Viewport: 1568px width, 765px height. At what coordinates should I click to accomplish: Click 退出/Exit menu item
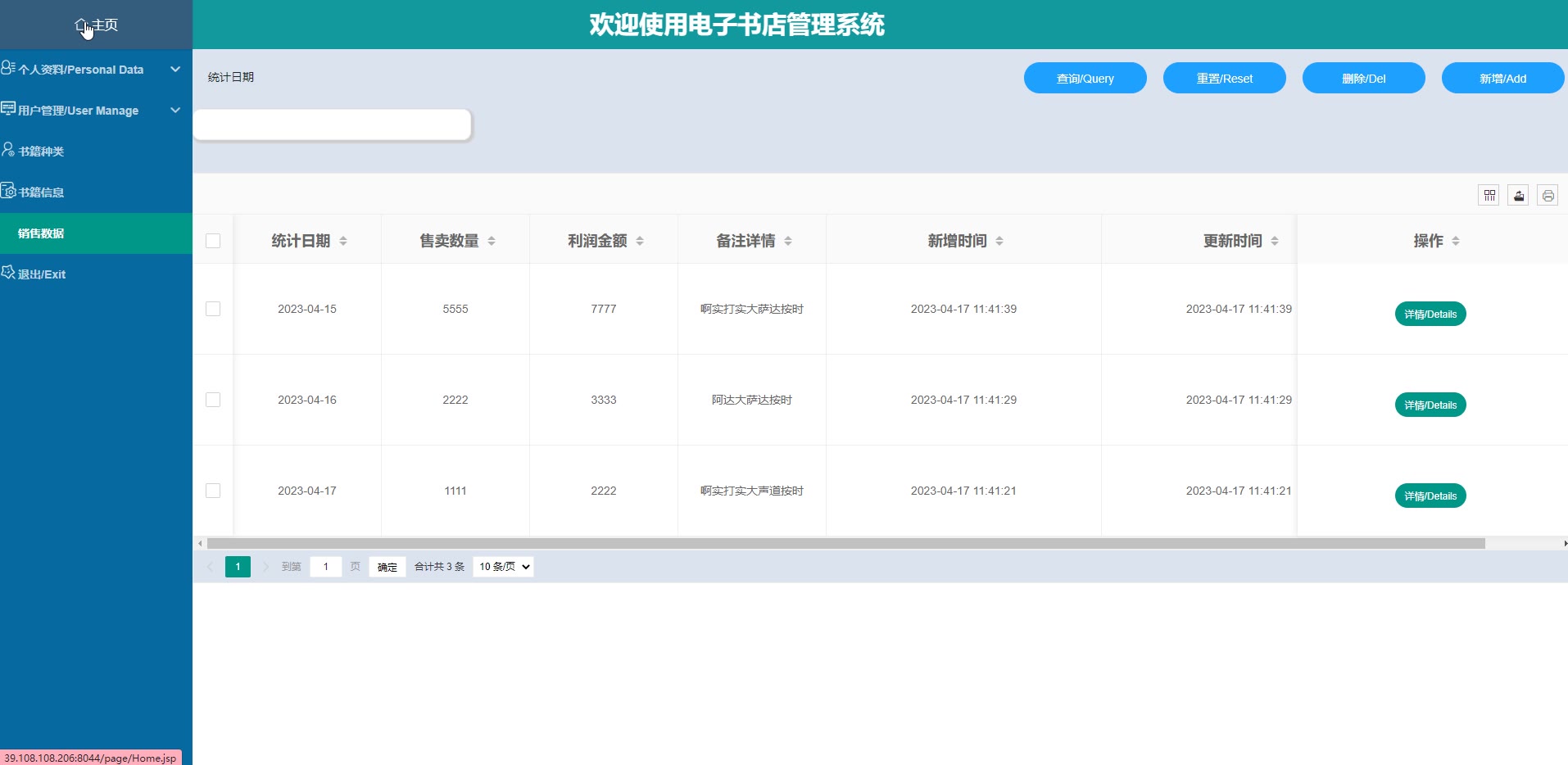point(97,274)
